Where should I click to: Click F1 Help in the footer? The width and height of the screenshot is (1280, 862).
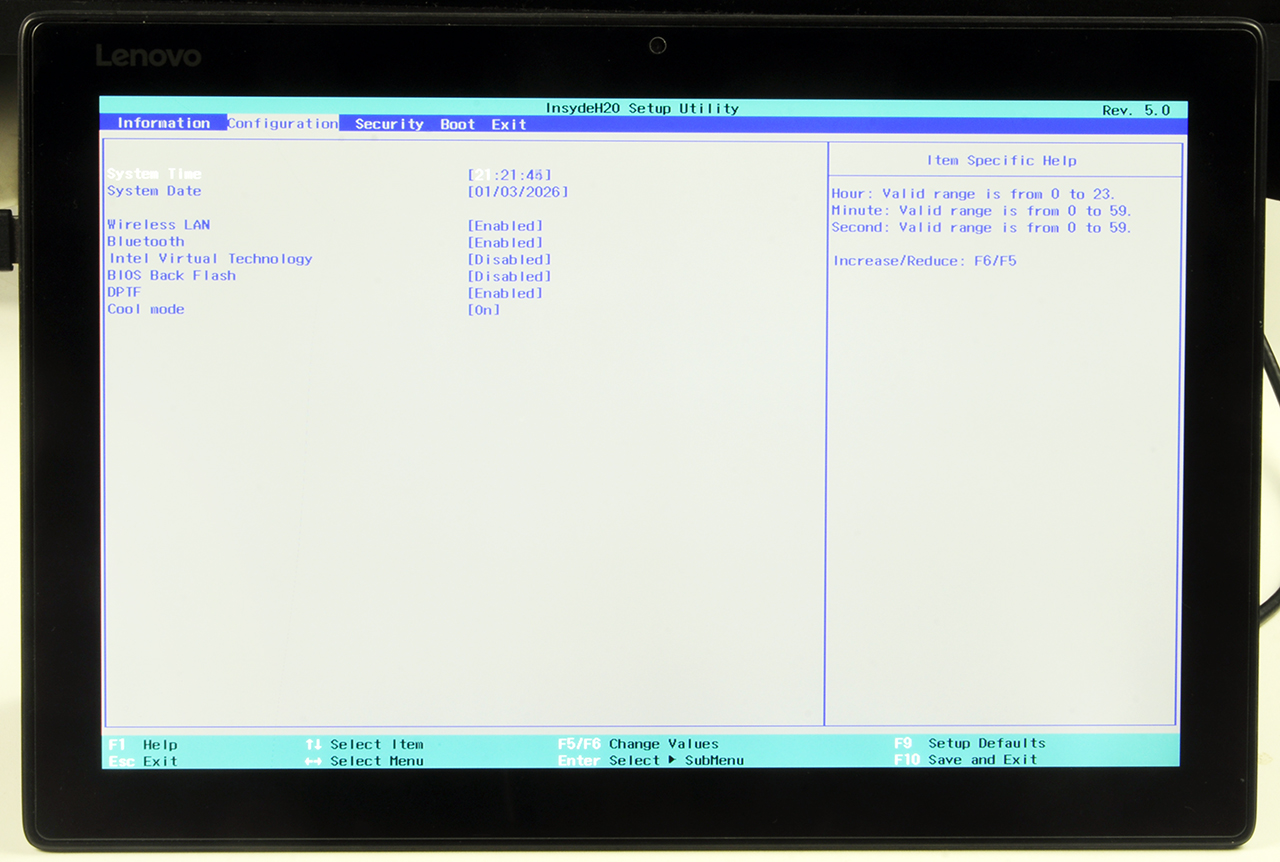click(x=142, y=744)
